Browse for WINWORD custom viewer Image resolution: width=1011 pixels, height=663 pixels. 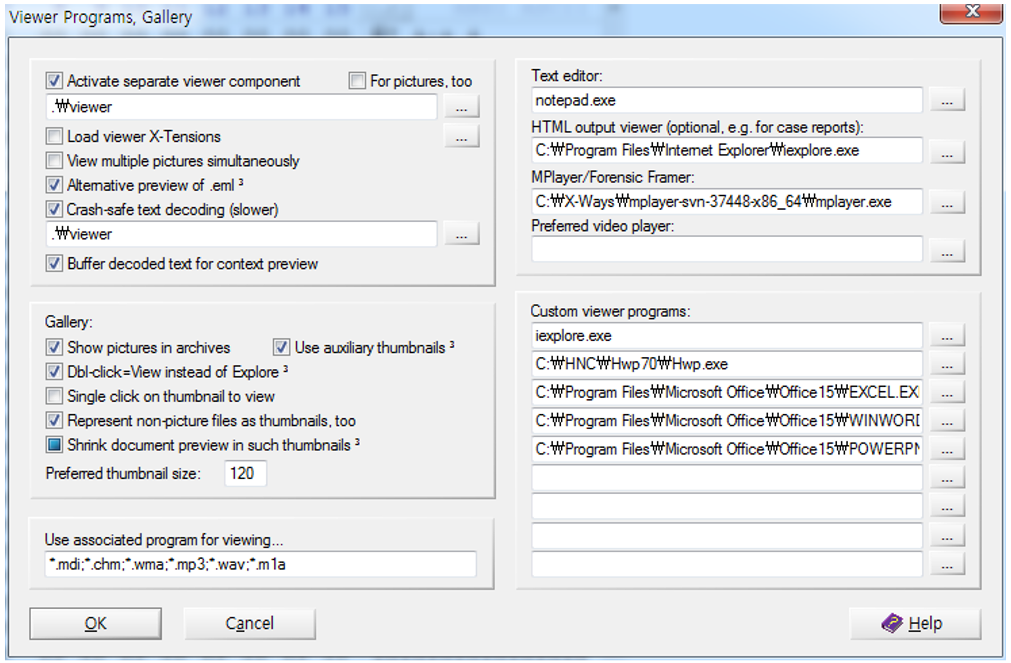[947, 421]
